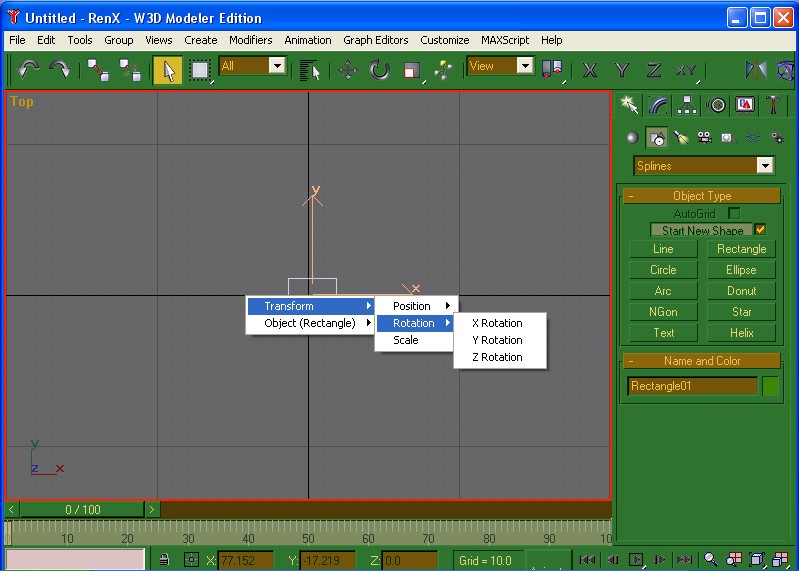Image resolution: width=799 pixels, height=571 pixels.
Task: Click the Helix shape button
Action: coord(741,333)
